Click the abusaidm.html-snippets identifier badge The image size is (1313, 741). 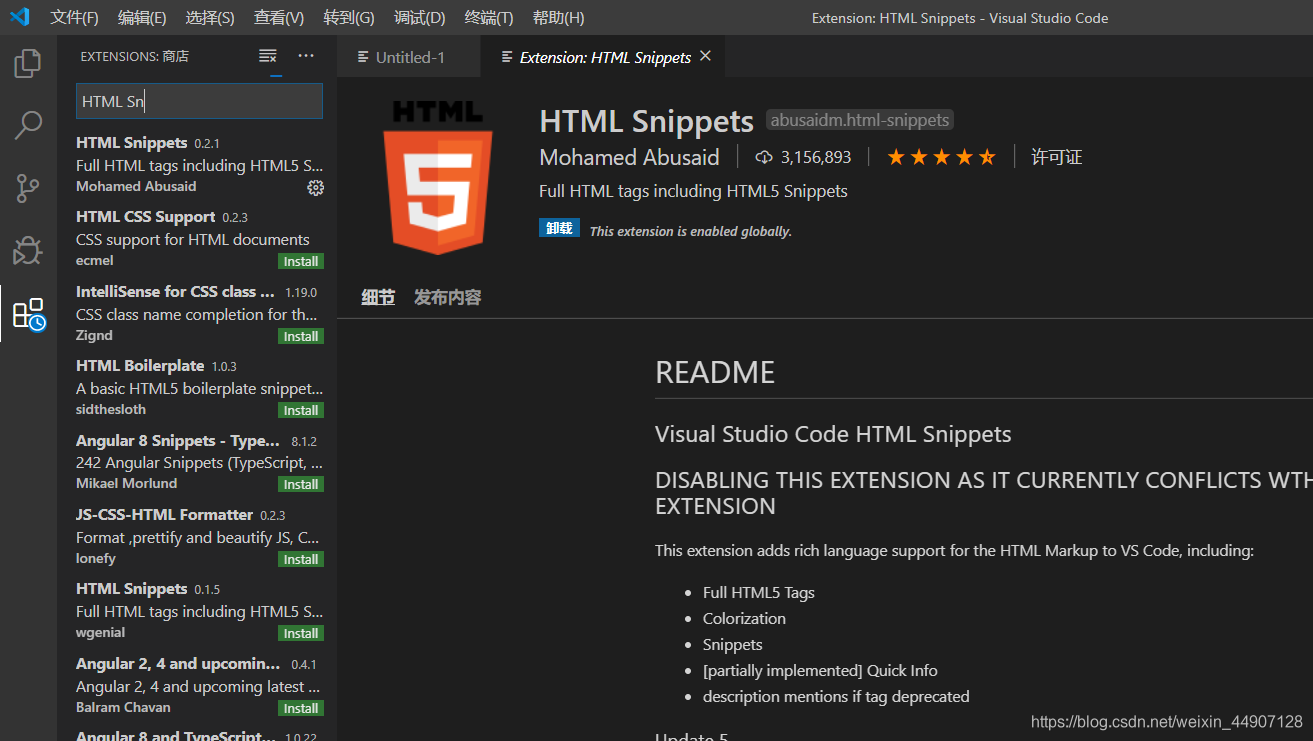(860, 120)
